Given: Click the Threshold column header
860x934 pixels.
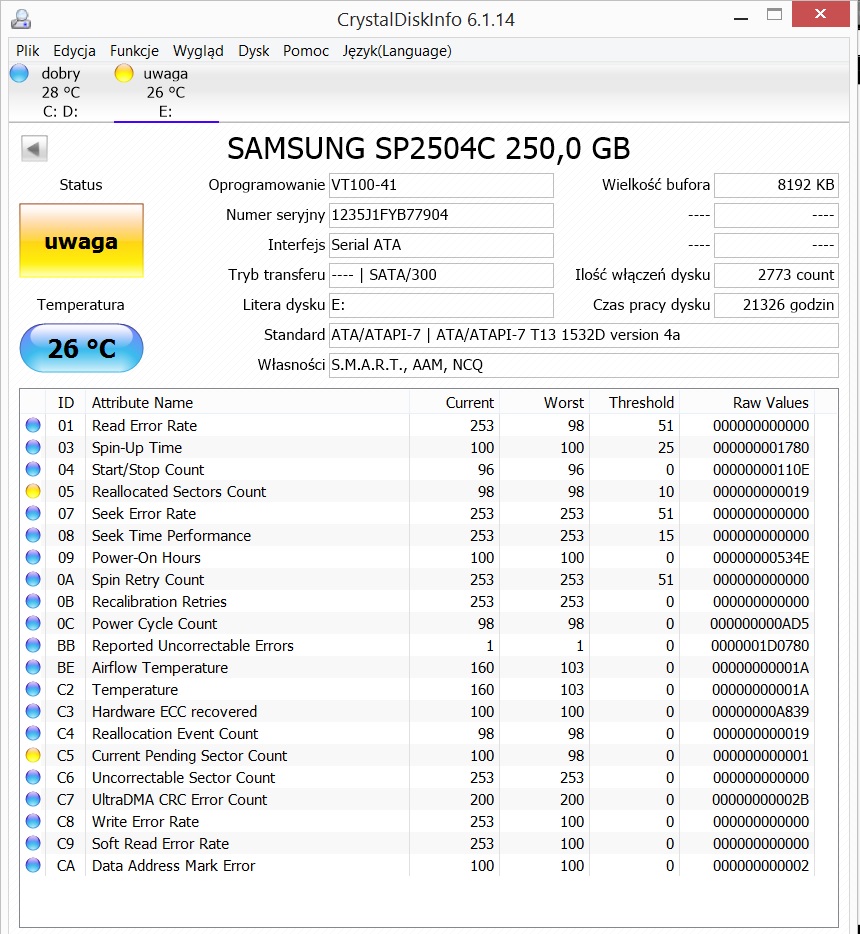Looking at the screenshot, I should (634, 403).
